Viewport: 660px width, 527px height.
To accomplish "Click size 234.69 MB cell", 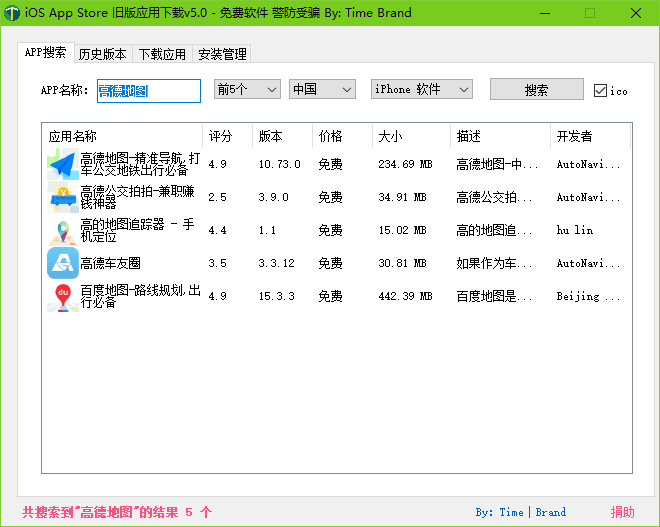I will pos(405,164).
